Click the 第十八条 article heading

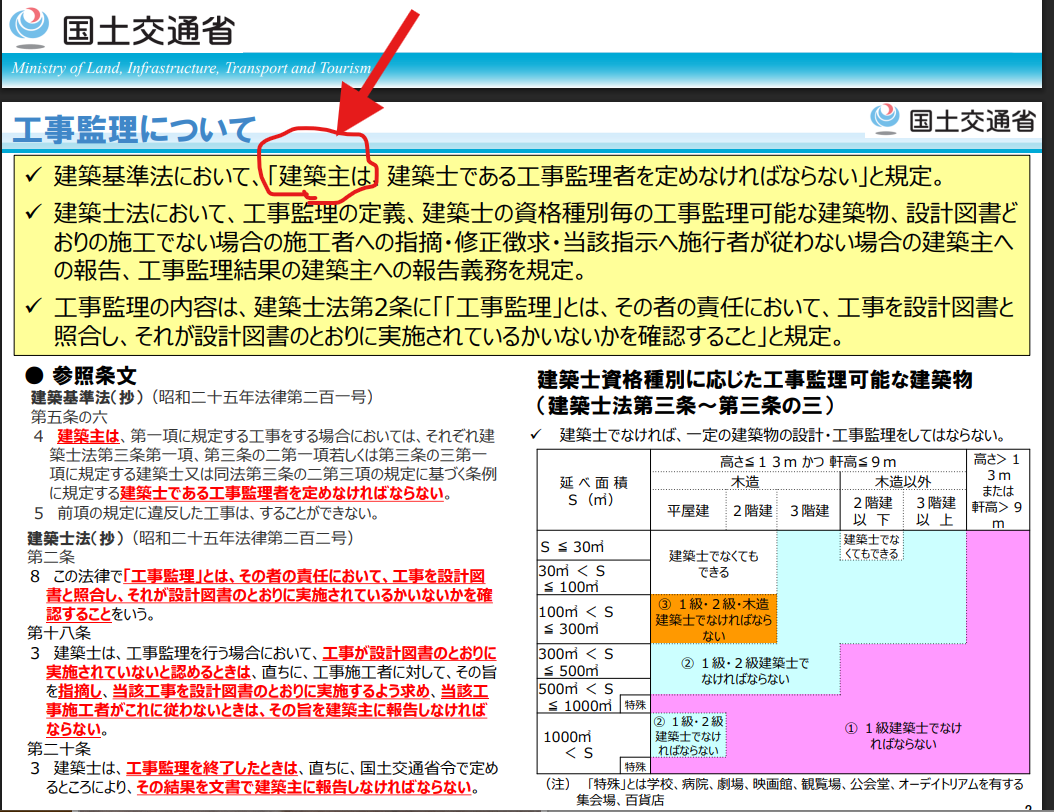click(59, 632)
